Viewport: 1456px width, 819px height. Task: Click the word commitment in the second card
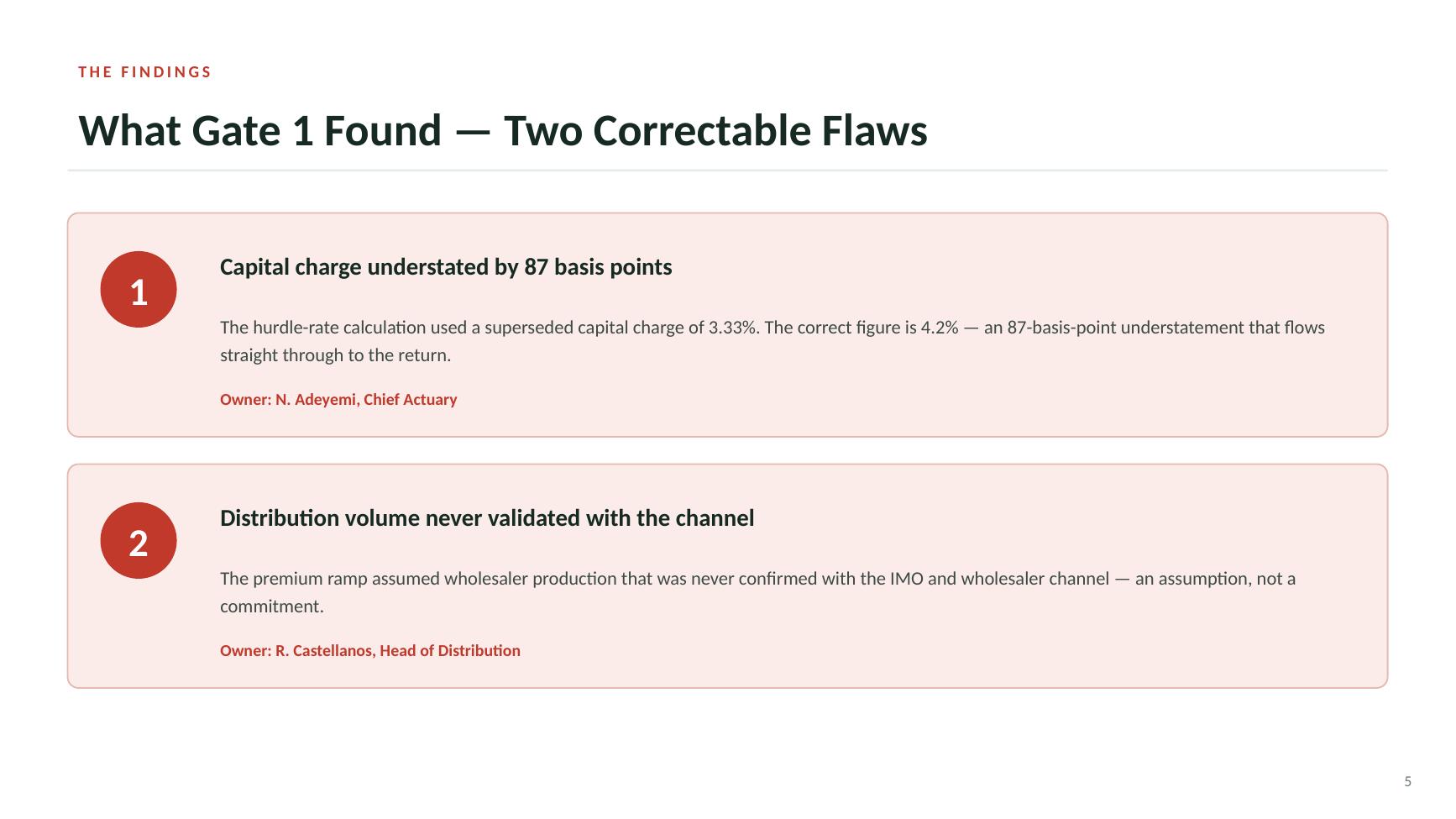point(271,606)
